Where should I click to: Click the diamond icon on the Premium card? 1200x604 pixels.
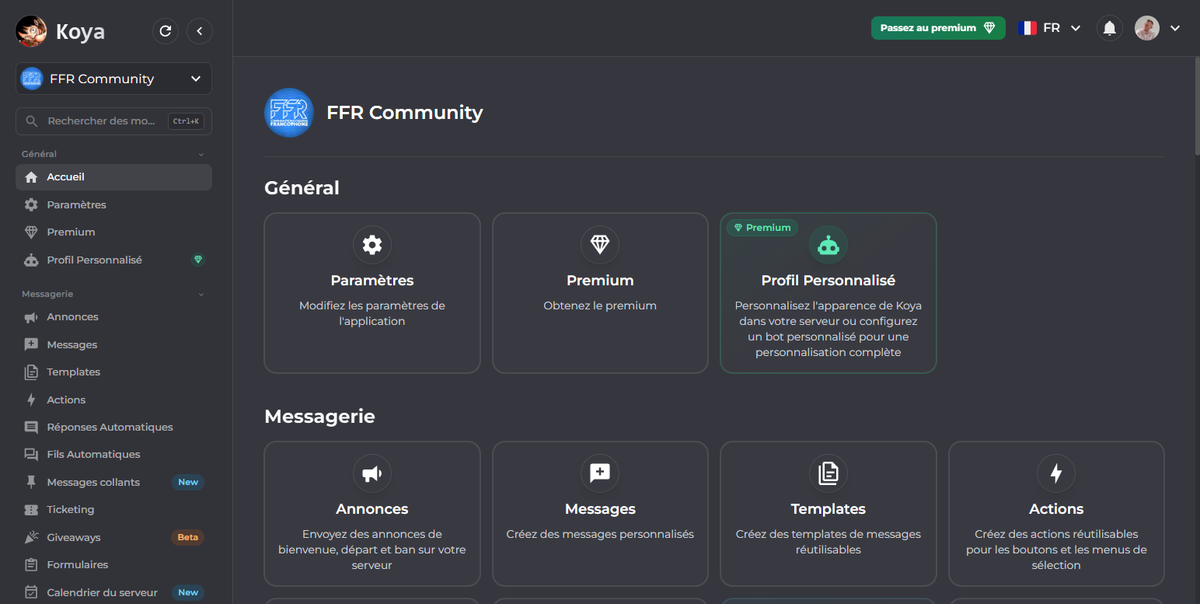pyautogui.click(x=600, y=245)
